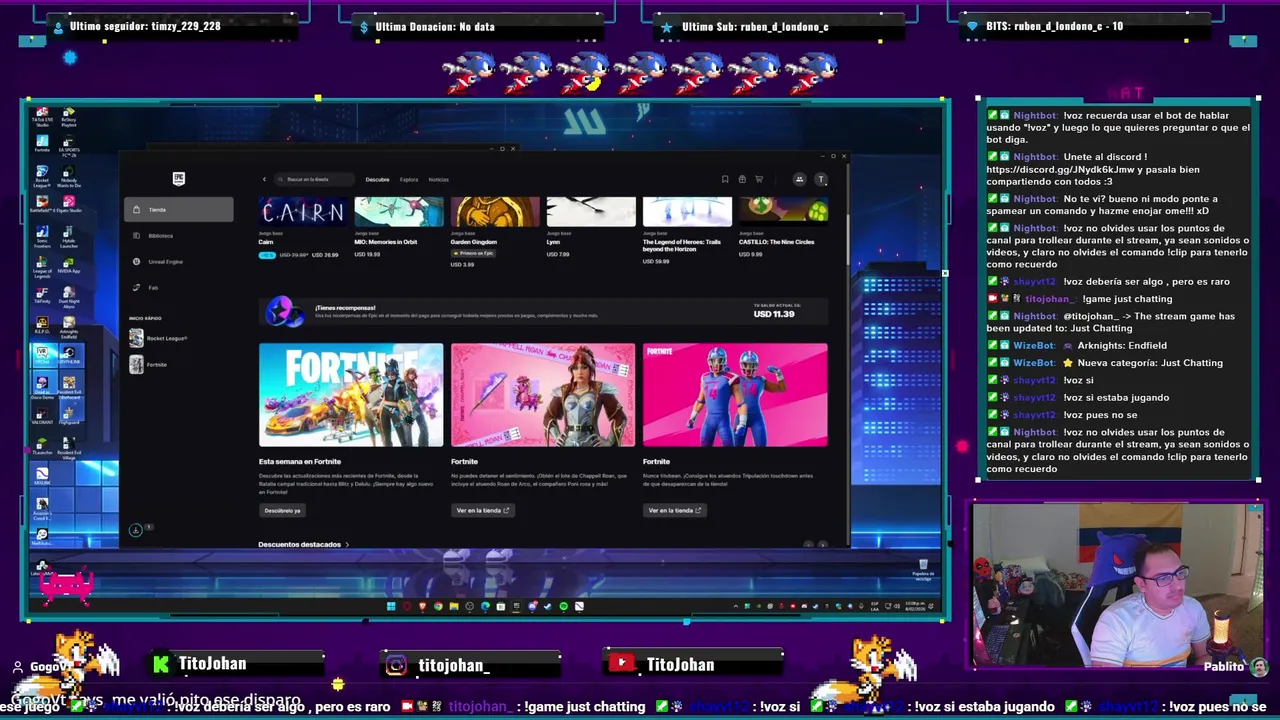Open the League of Legends desktop icon

tap(42, 269)
